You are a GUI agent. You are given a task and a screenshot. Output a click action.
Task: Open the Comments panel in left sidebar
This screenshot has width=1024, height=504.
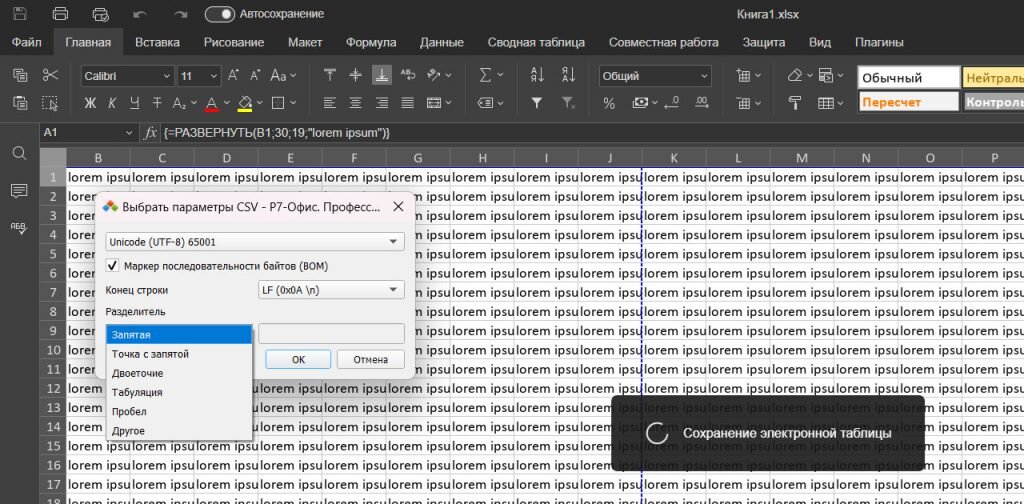pos(20,191)
